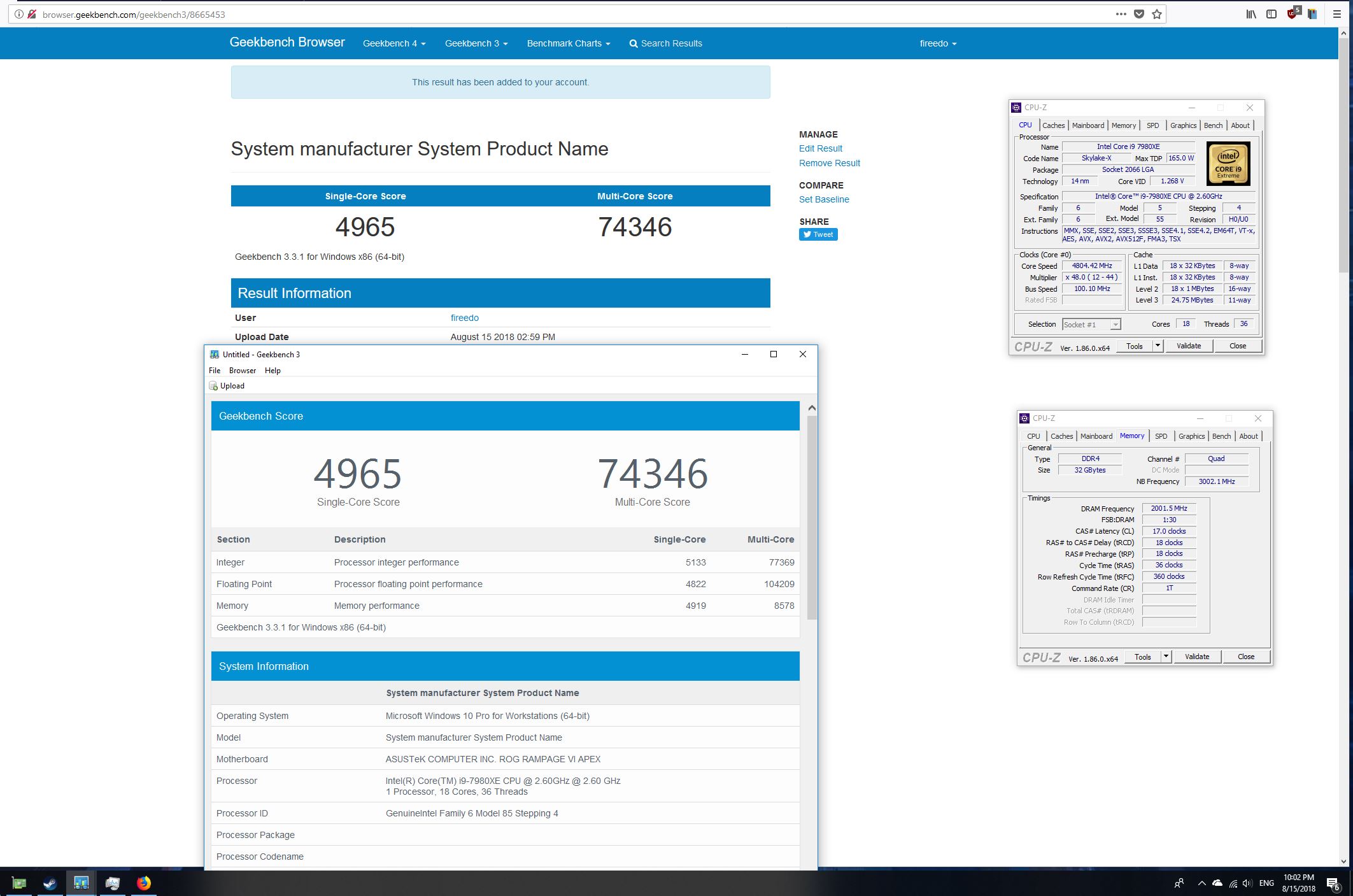1353x896 pixels.
Task: Open the File menu in Geekbench 3
Action: point(215,371)
